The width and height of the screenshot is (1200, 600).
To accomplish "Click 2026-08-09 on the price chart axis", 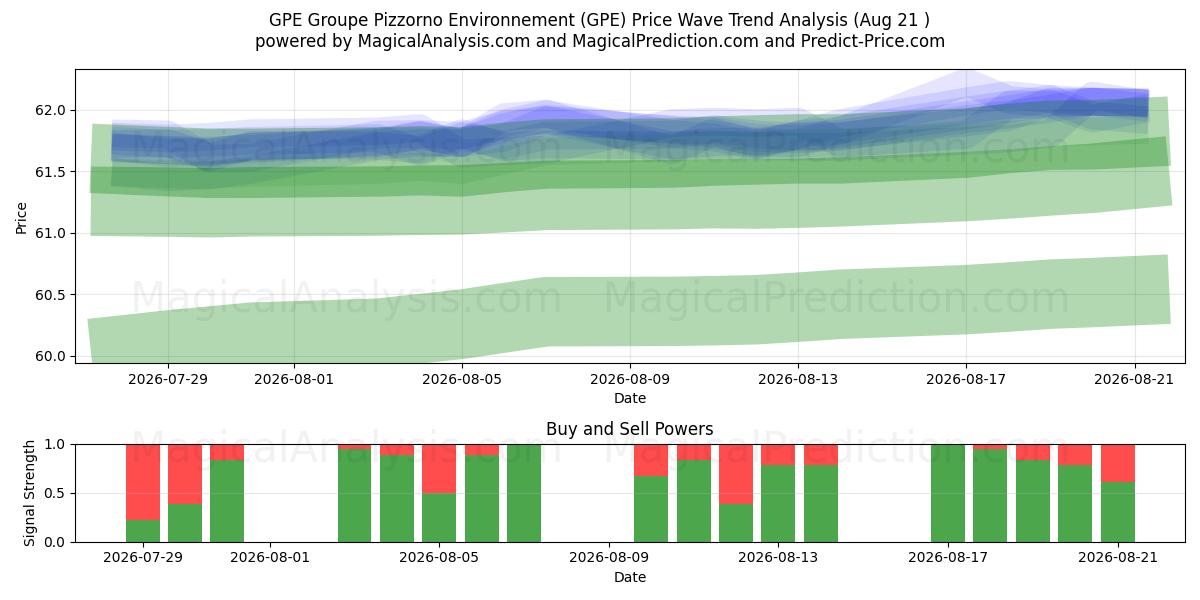I will (x=629, y=379).
